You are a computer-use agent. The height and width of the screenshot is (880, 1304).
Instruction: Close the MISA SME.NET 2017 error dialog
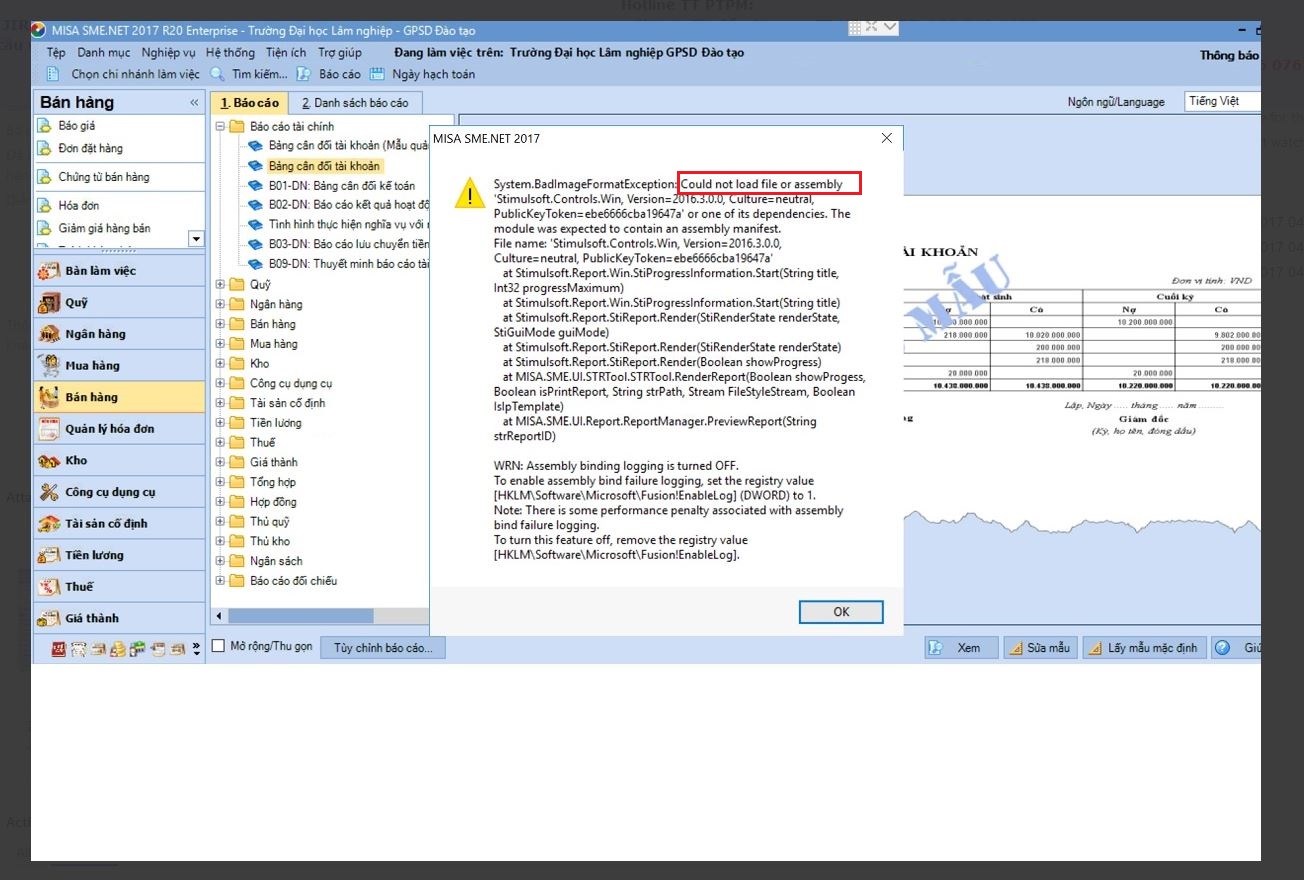(886, 138)
